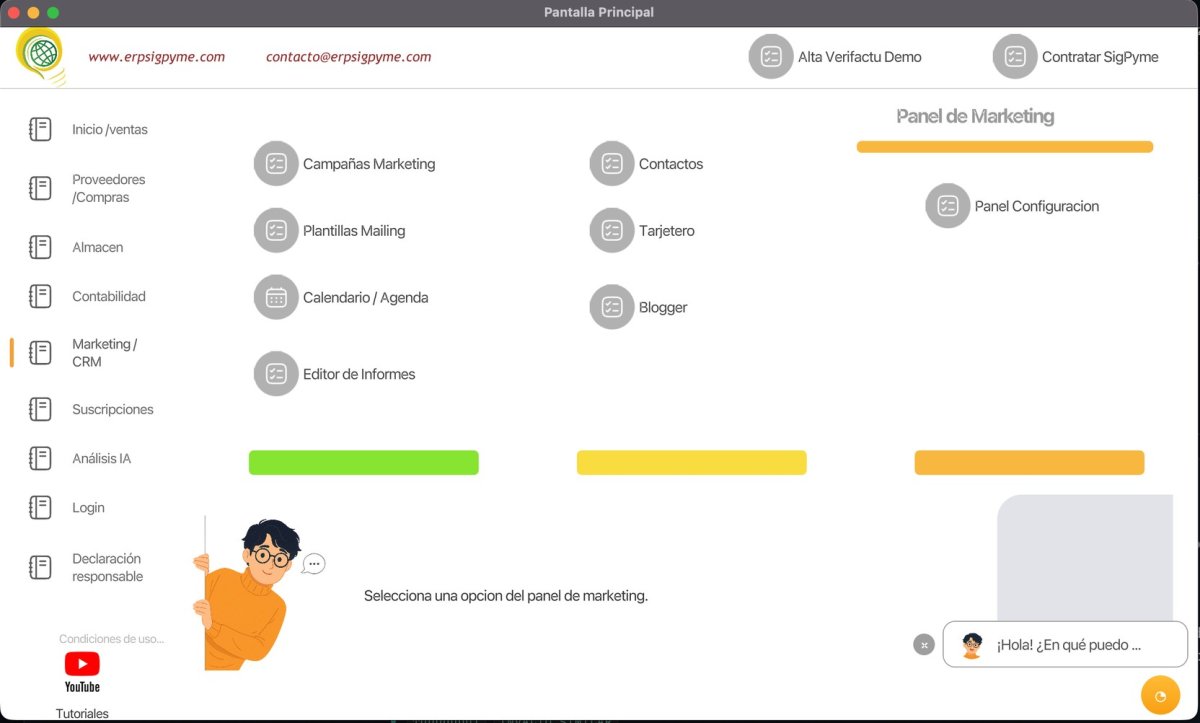The height and width of the screenshot is (723, 1200).
Task: Click the ¡Hola! ¿En qué puedo ... chat bubble
Action: tap(1065, 645)
